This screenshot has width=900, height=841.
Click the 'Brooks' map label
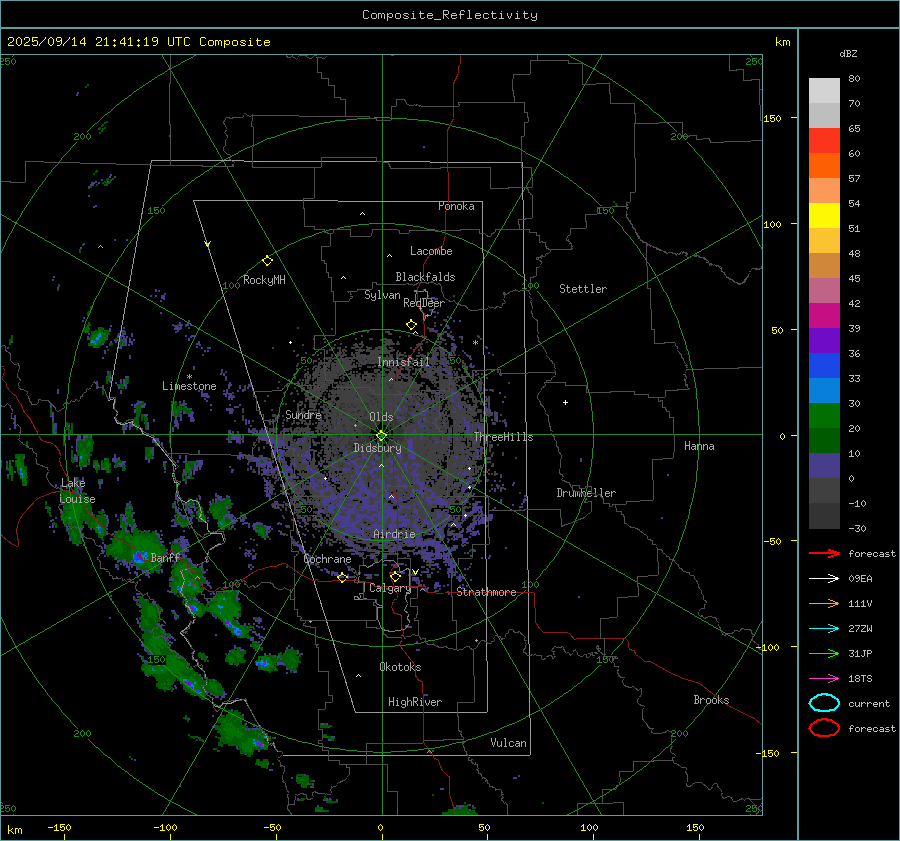pos(711,700)
